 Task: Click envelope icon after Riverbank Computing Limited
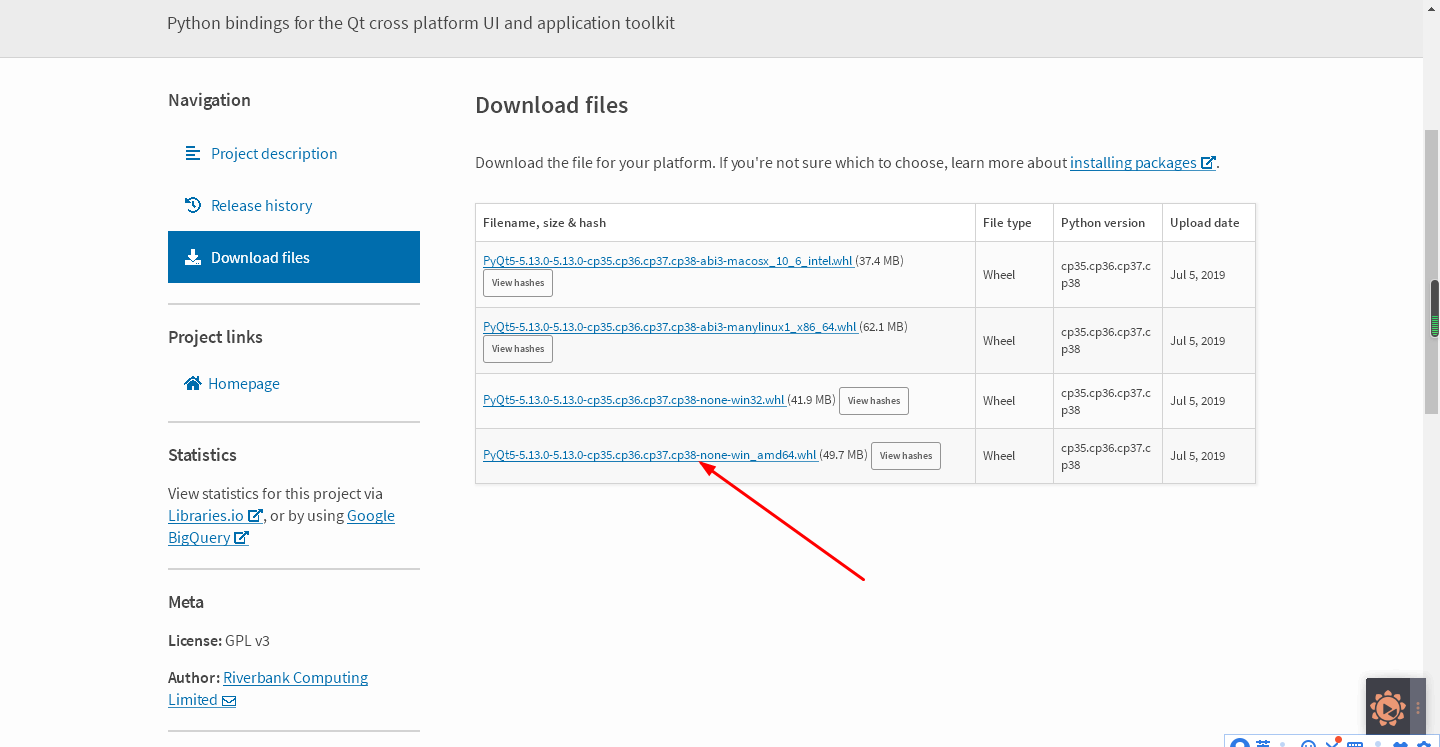[229, 701]
